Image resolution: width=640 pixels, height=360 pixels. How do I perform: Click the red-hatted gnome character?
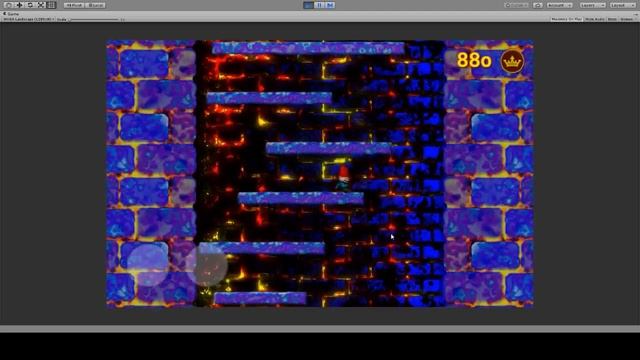coord(343,178)
